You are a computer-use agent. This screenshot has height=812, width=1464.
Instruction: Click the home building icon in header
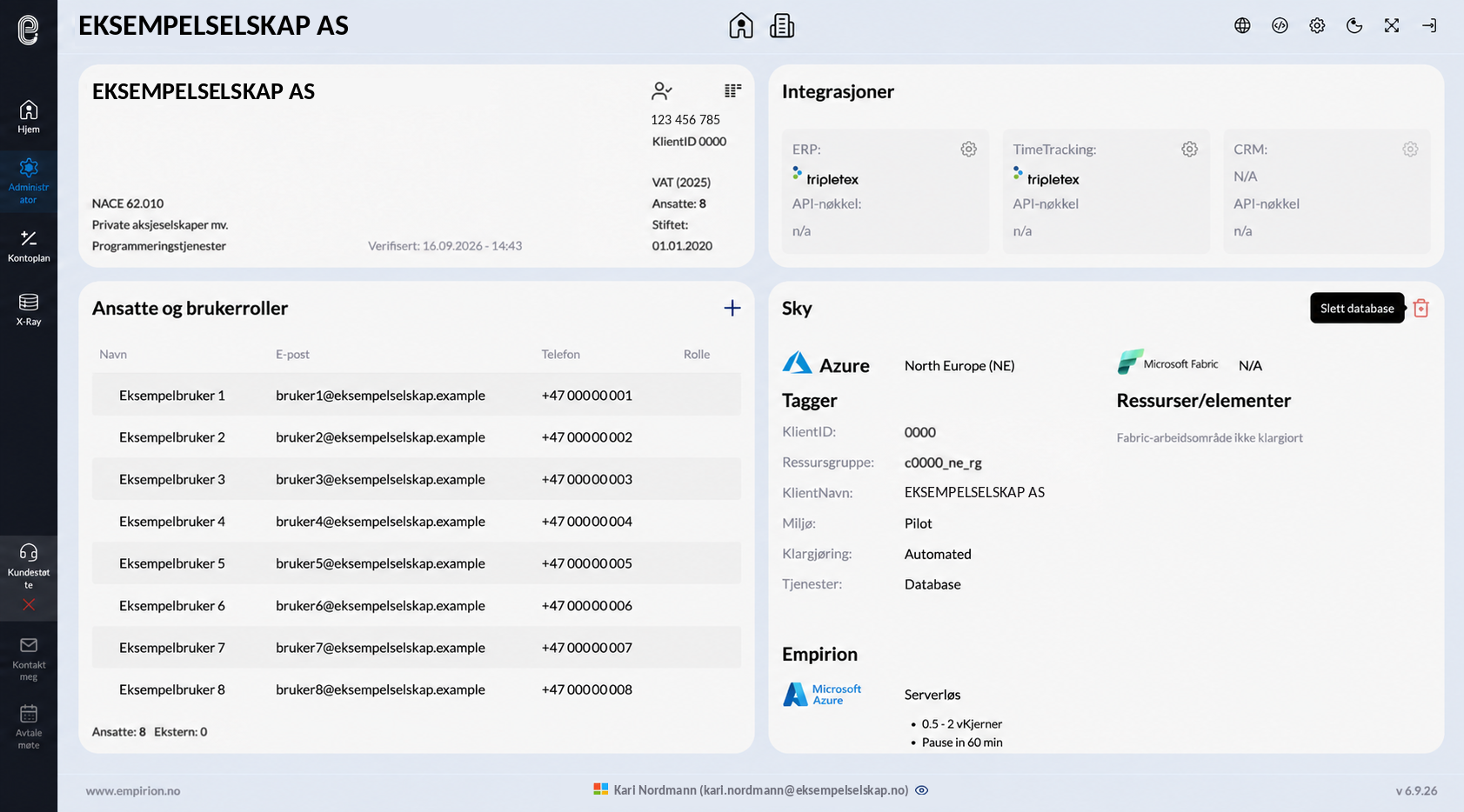pyautogui.click(x=741, y=25)
